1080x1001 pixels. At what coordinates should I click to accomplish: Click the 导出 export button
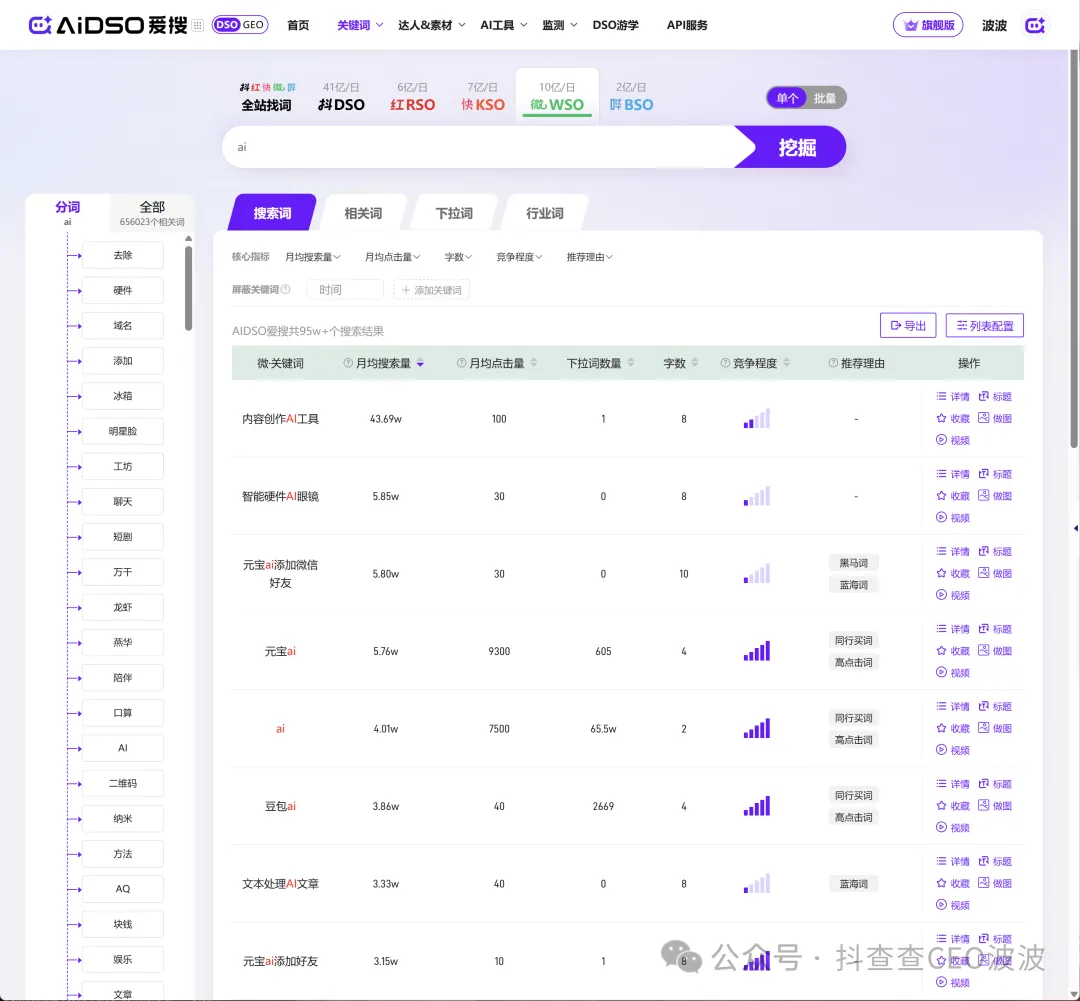tap(907, 325)
